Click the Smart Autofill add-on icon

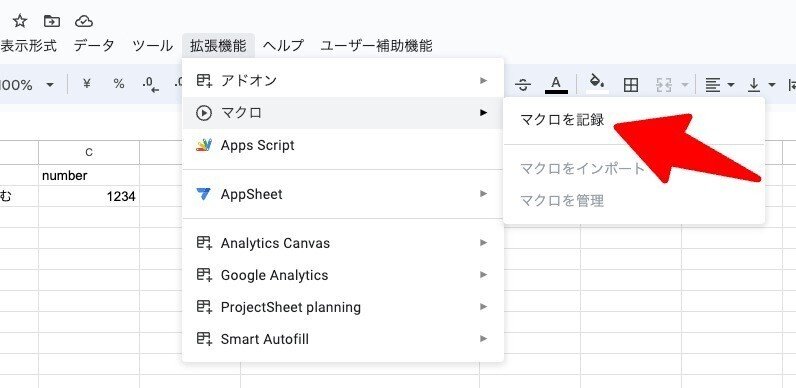tap(204, 339)
